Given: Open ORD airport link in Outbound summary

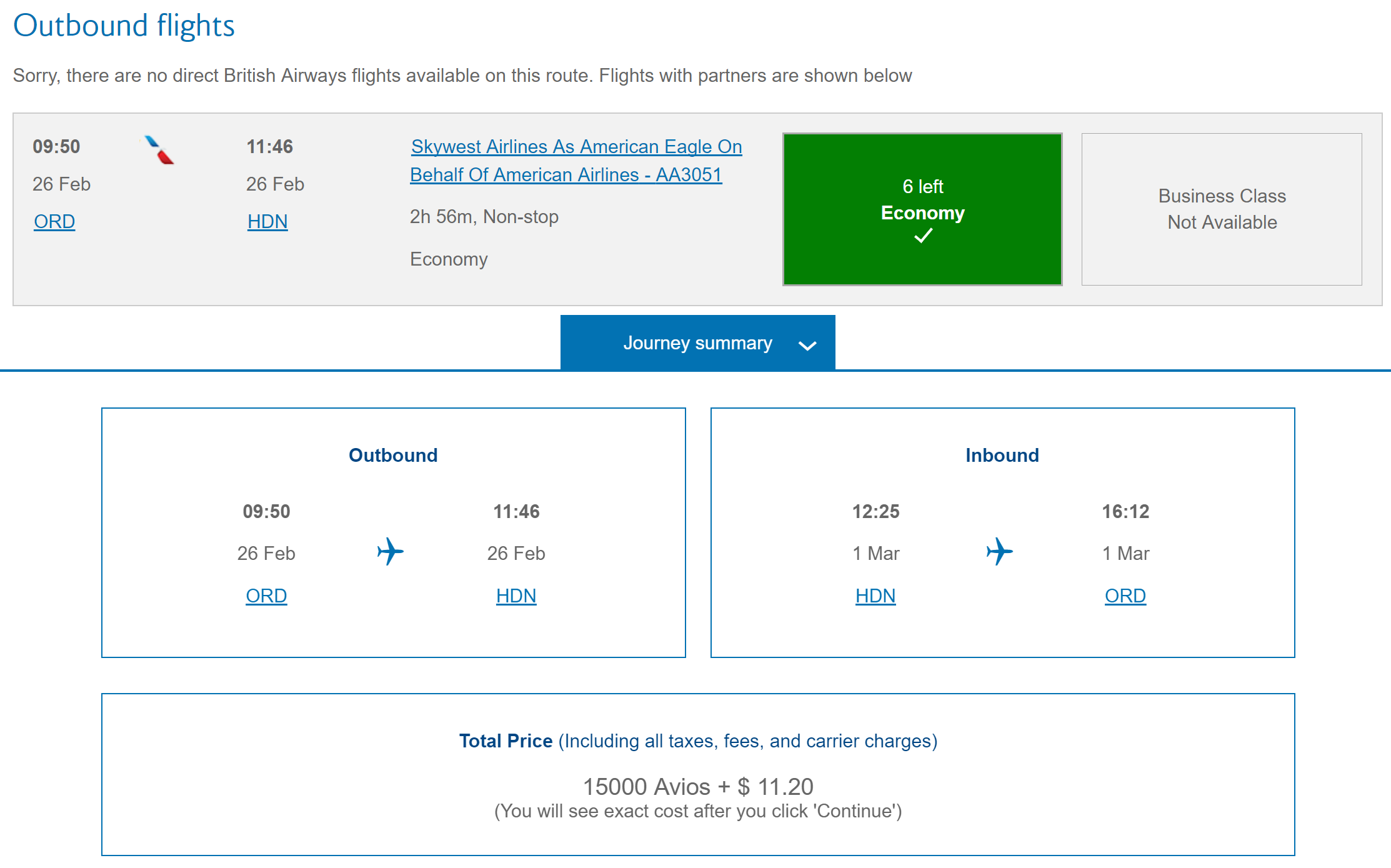Looking at the screenshot, I should coord(266,596).
